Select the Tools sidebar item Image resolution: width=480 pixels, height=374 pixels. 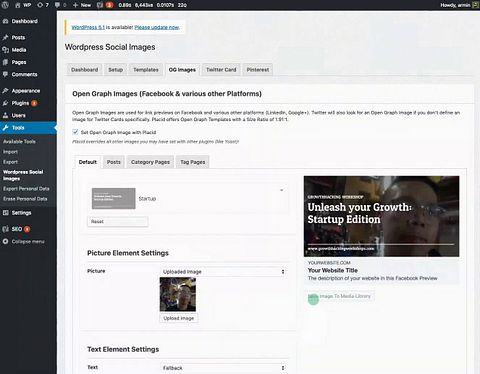pos(28,128)
